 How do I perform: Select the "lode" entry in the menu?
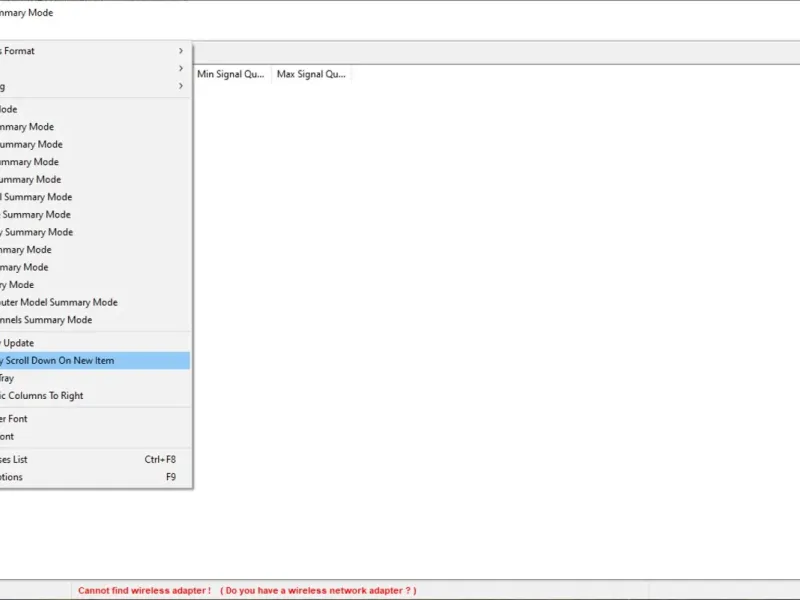click(x=95, y=109)
